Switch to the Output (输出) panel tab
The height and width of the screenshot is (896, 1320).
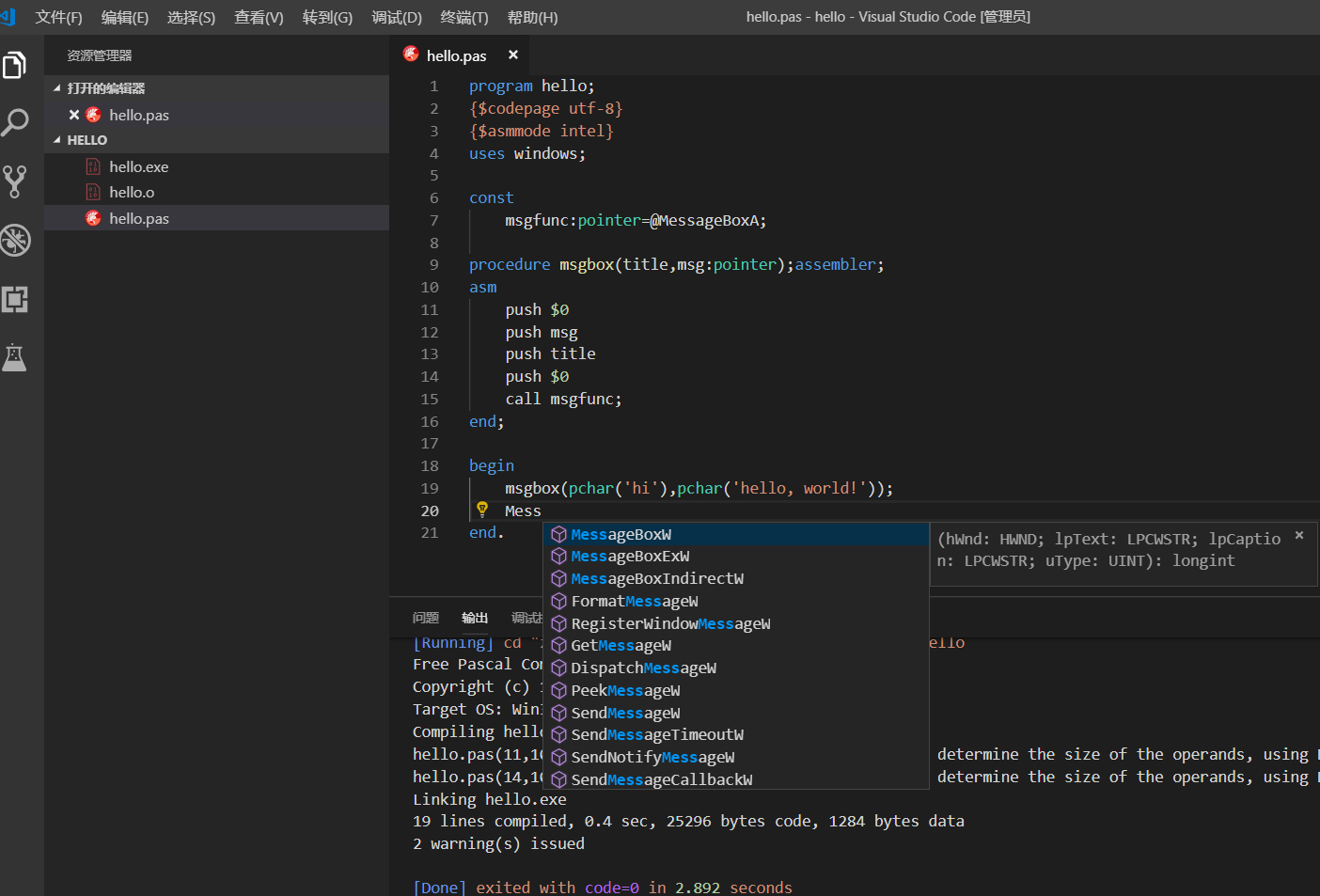click(x=475, y=618)
